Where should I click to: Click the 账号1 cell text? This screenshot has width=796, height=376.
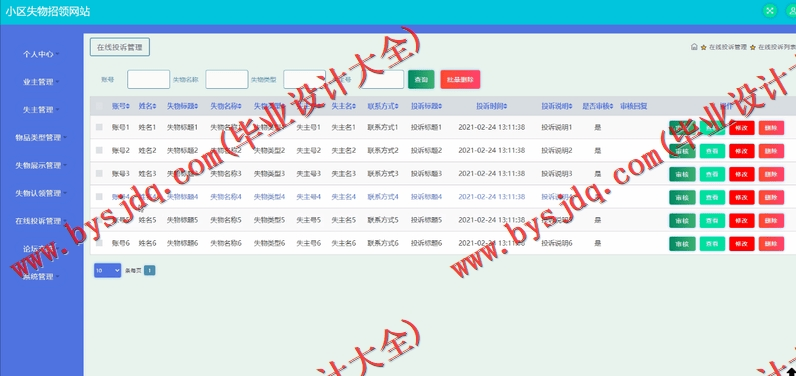(121, 127)
